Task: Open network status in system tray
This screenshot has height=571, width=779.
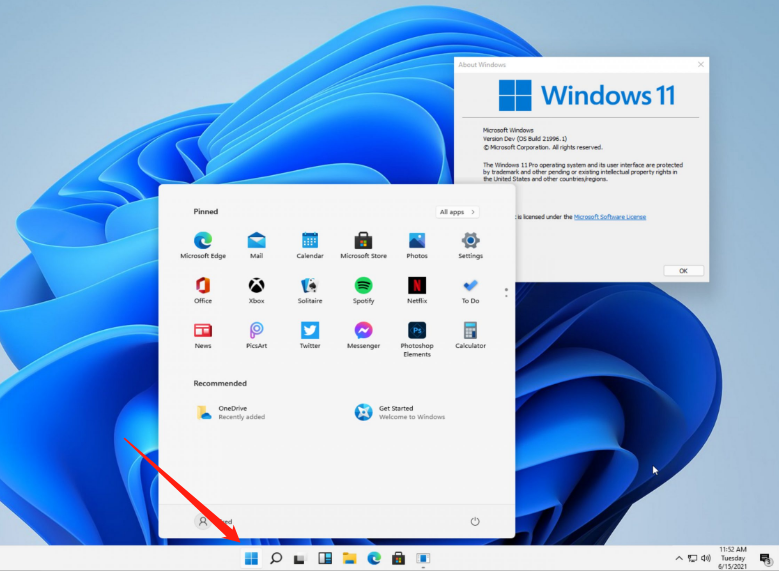Action: coord(692,558)
